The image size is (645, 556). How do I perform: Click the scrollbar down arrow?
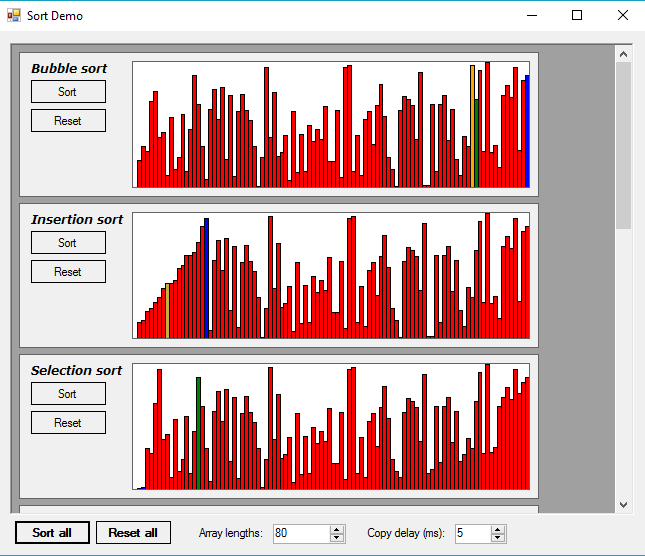[623, 505]
